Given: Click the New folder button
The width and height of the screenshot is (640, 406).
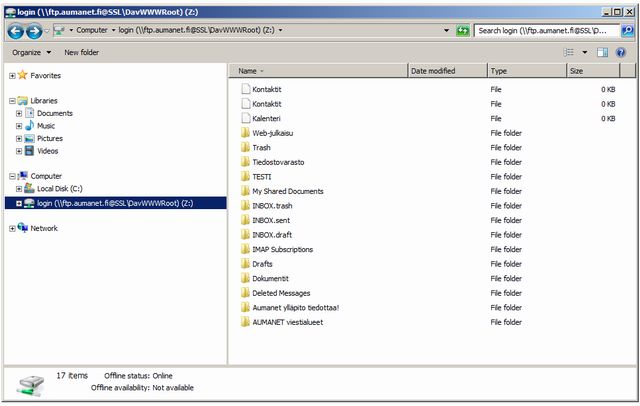Looking at the screenshot, I should click(x=82, y=52).
